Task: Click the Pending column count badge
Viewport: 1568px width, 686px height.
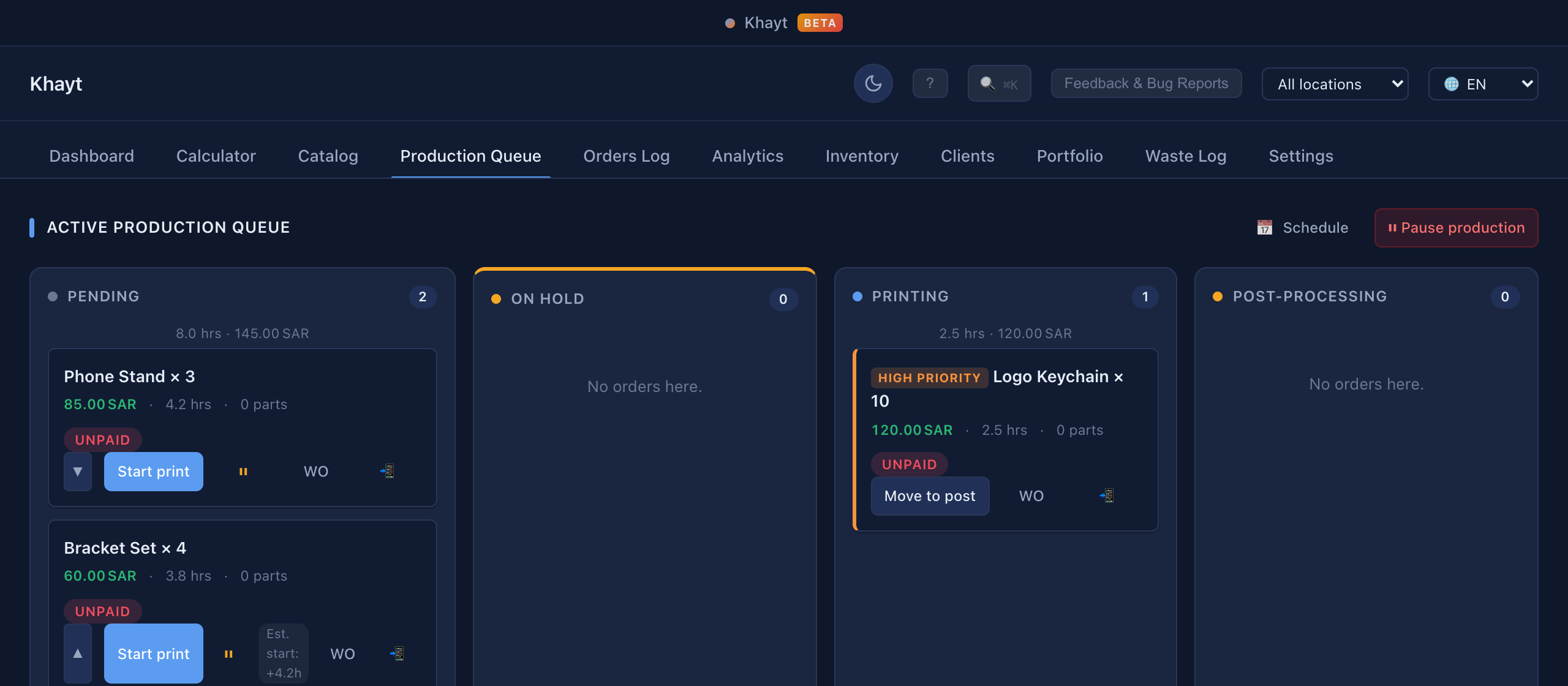Action: (423, 296)
